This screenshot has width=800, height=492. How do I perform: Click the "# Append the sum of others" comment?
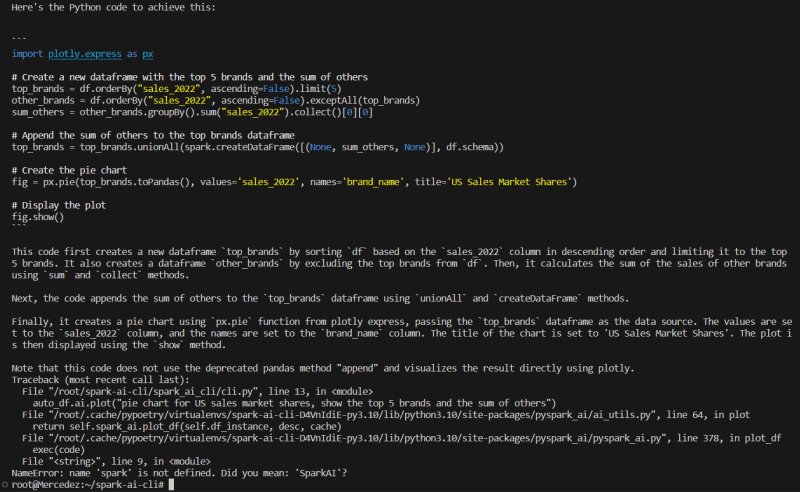click(x=153, y=135)
